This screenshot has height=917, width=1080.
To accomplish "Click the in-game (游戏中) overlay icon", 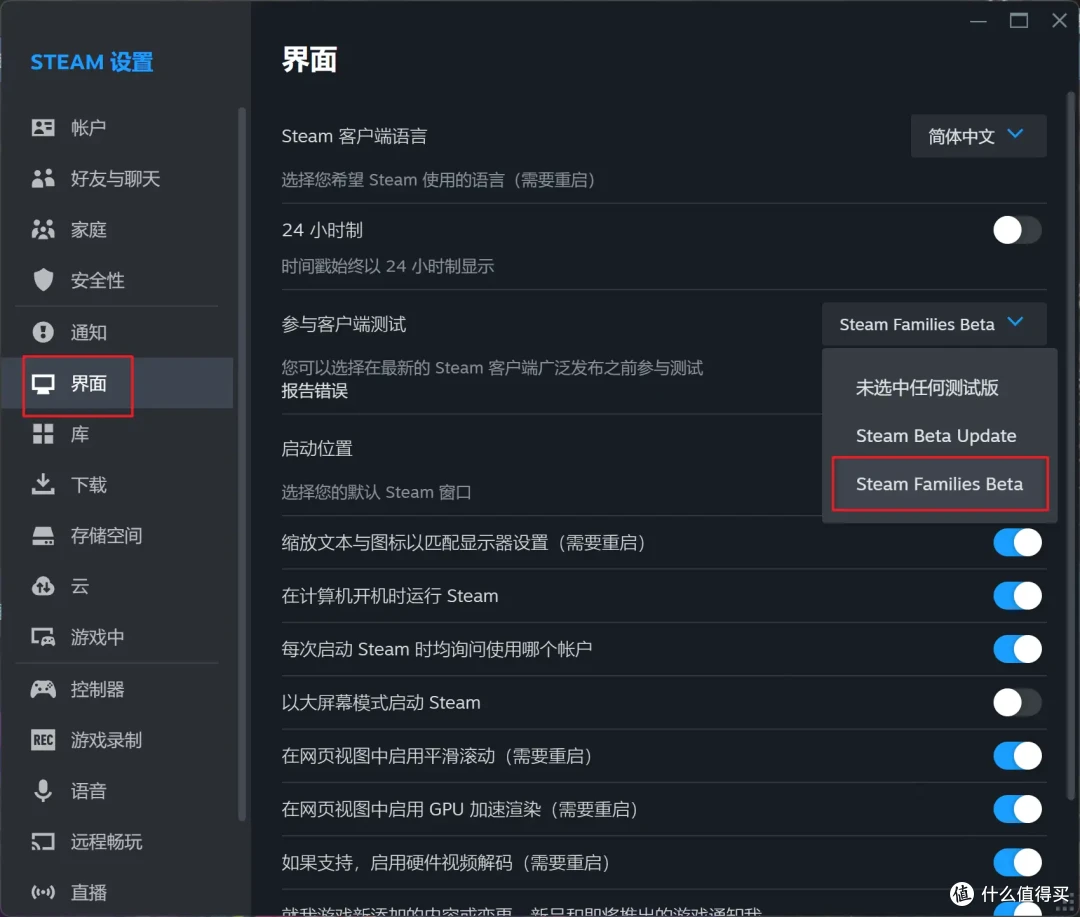I will [43, 637].
